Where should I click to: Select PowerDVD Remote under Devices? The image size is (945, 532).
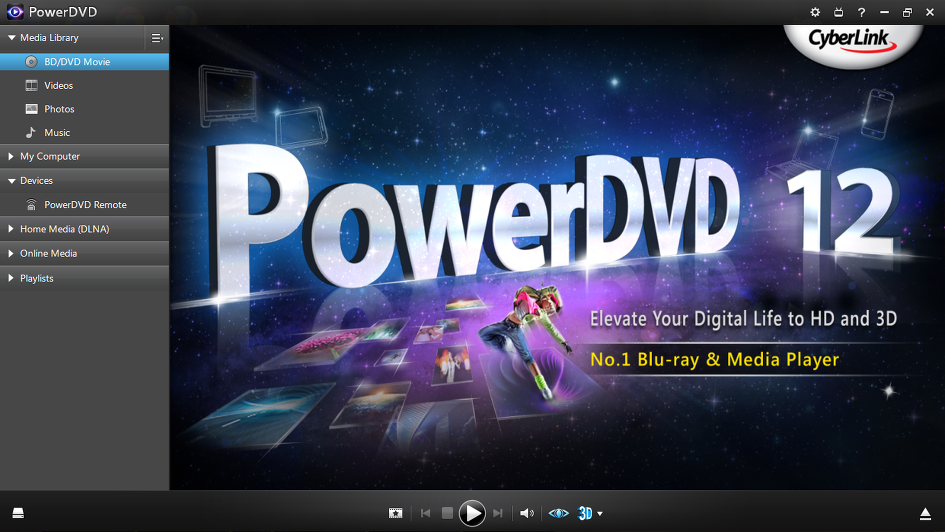point(84,205)
